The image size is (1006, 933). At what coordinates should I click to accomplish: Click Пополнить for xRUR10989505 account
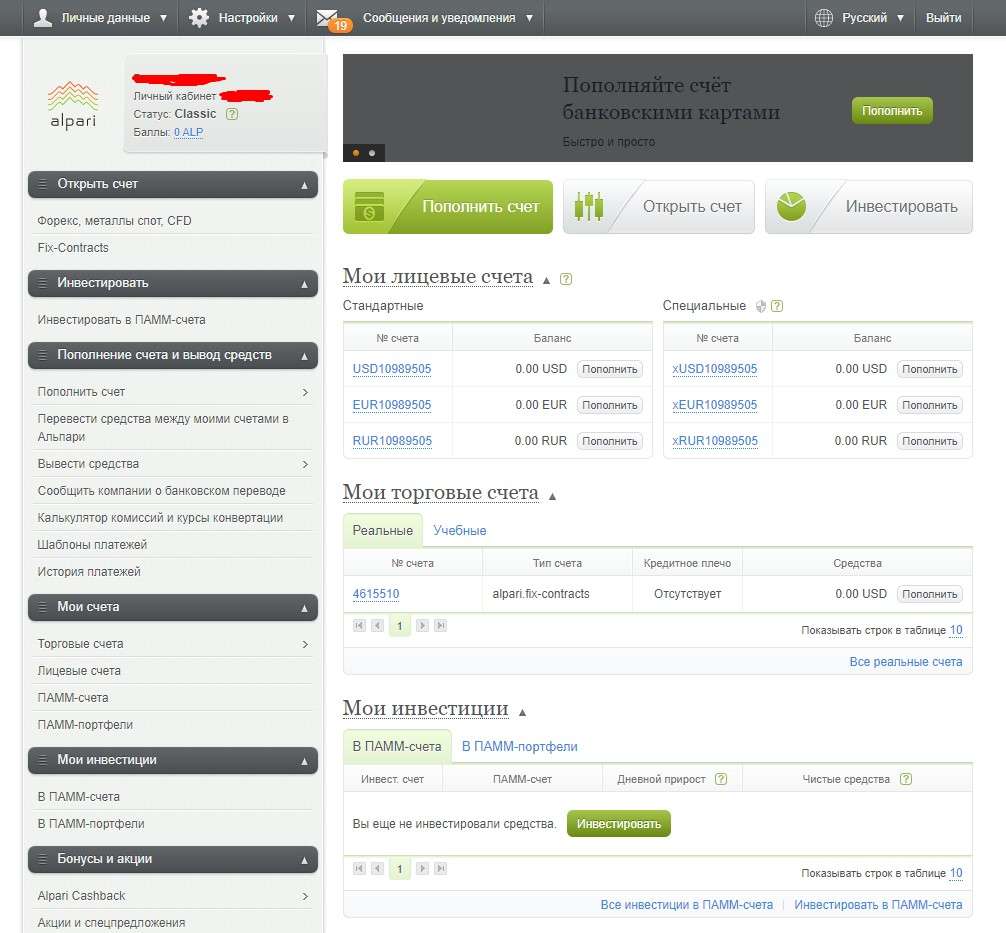click(930, 441)
